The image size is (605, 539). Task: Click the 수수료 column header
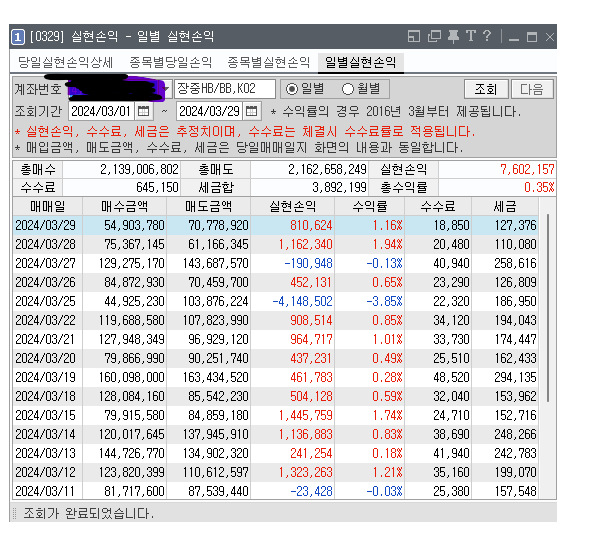coord(438,206)
